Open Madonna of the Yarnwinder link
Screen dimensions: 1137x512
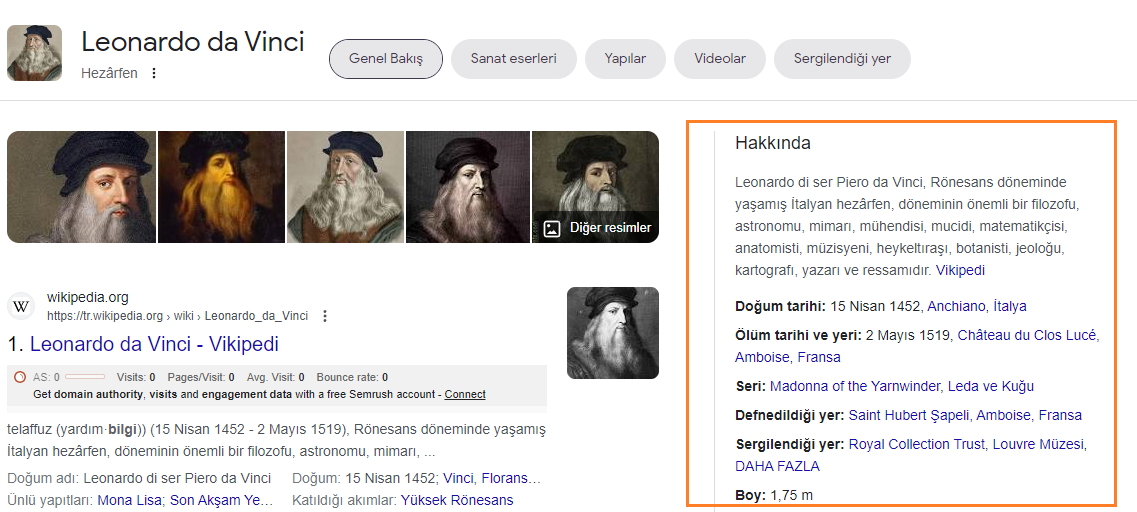coord(856,386)
